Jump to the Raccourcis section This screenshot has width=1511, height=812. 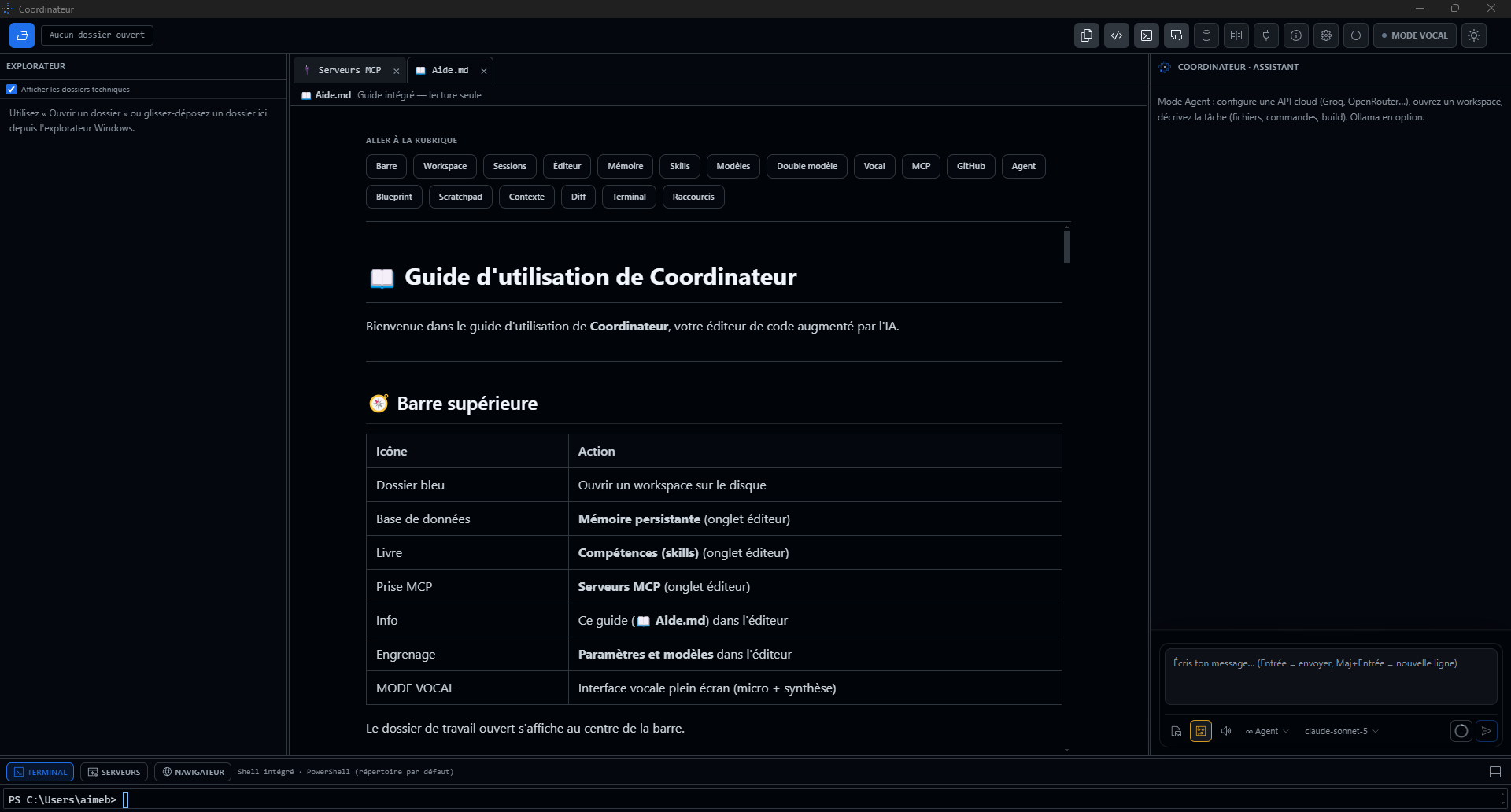[x=693, y=197]
